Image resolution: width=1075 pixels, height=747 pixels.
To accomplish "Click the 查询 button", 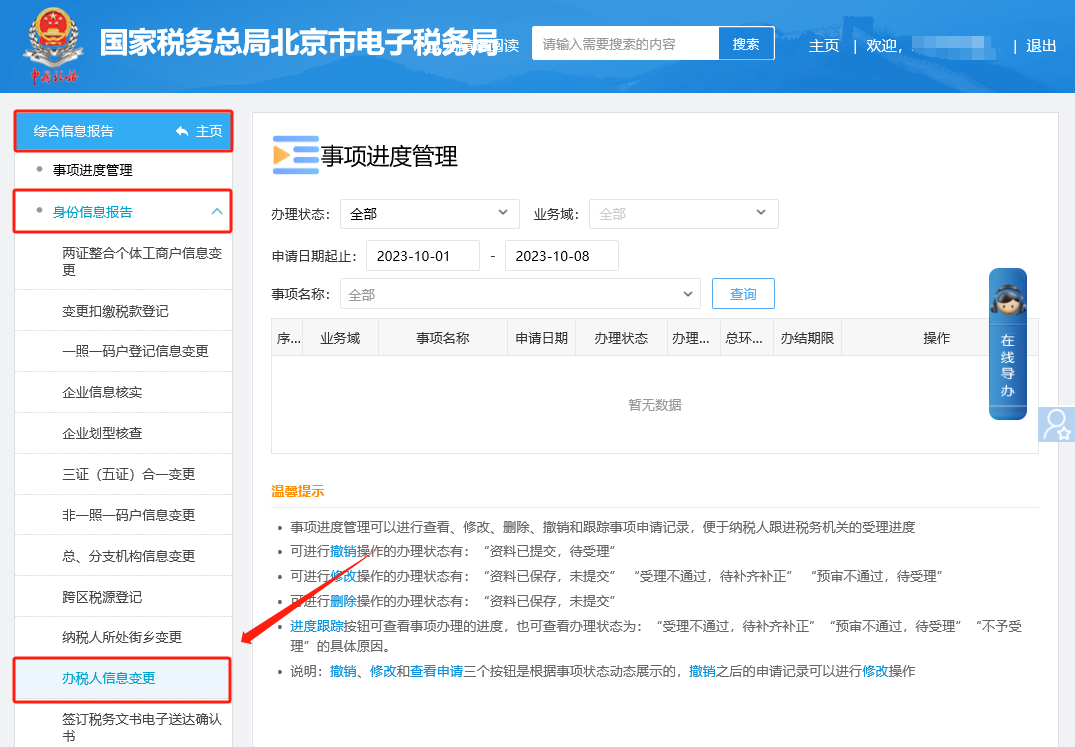I will tap(743, 294).
